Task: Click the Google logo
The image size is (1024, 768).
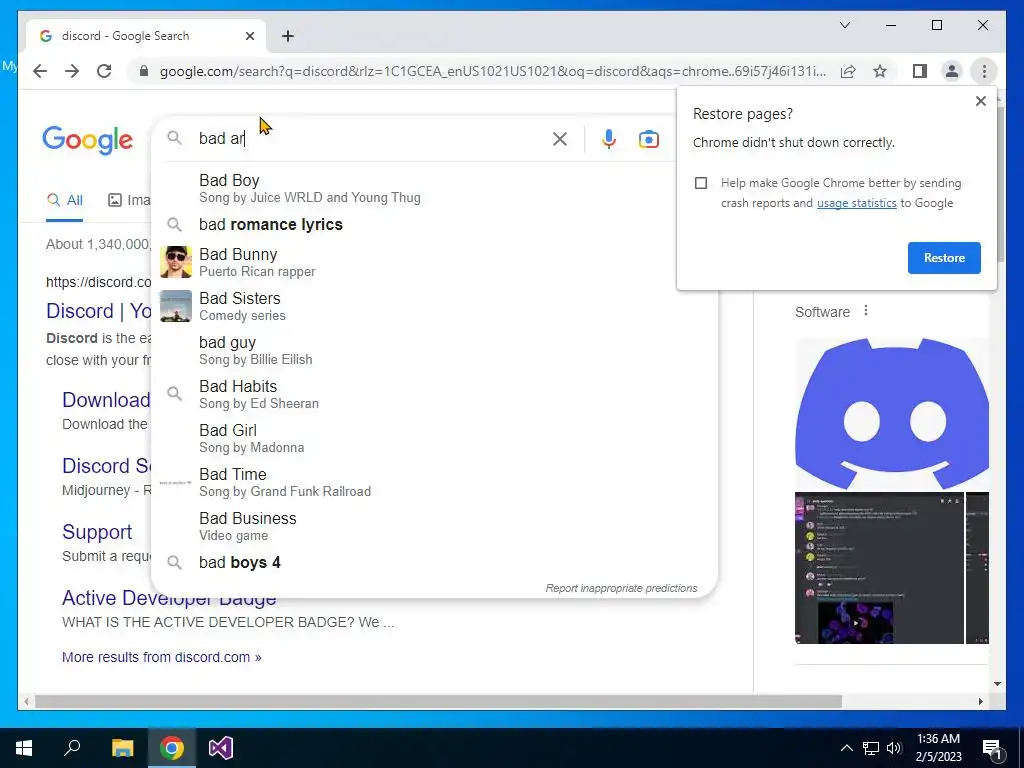Action: [x=88, y=140]
